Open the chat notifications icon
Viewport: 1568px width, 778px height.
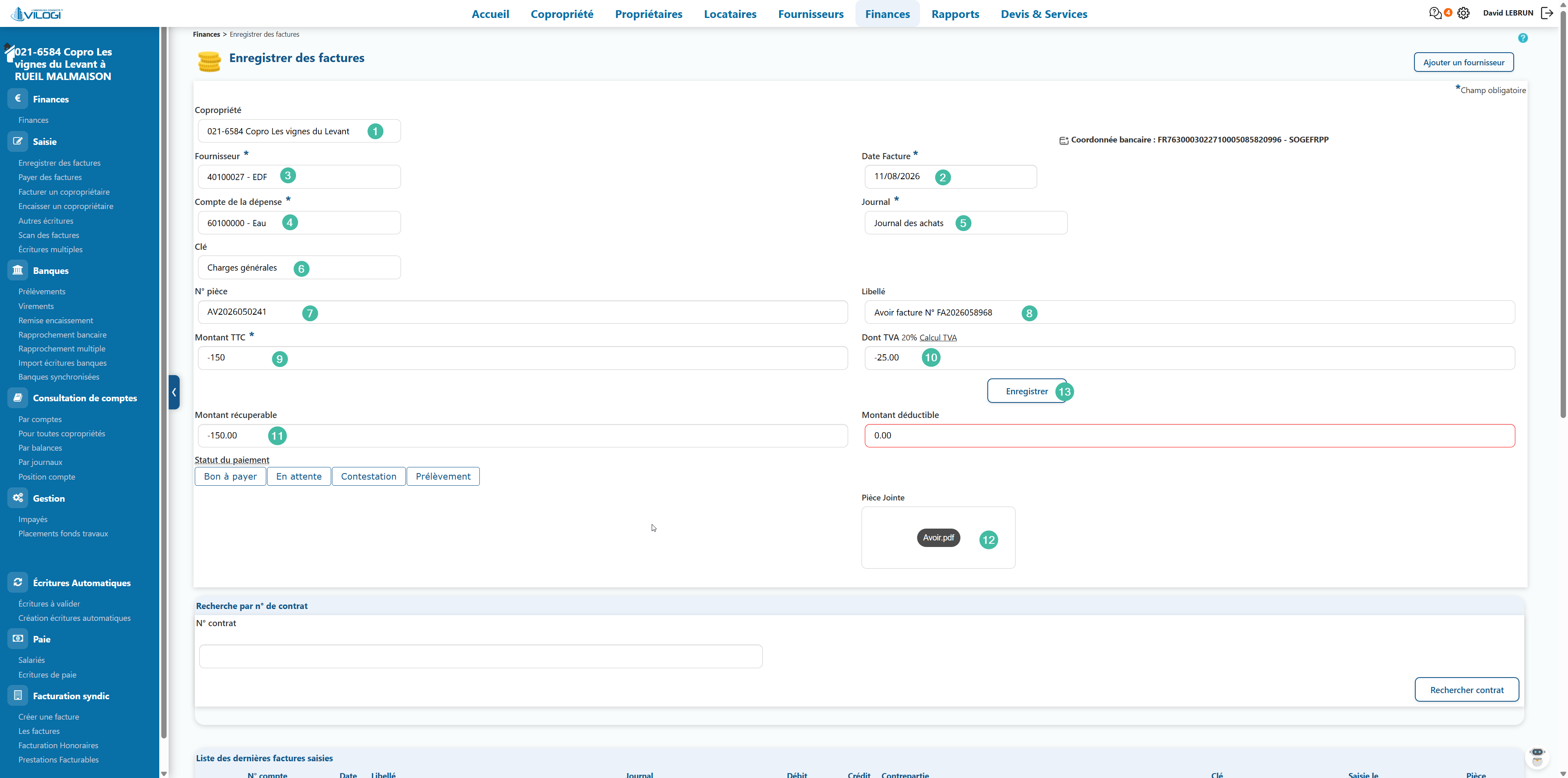[1435, 13]
